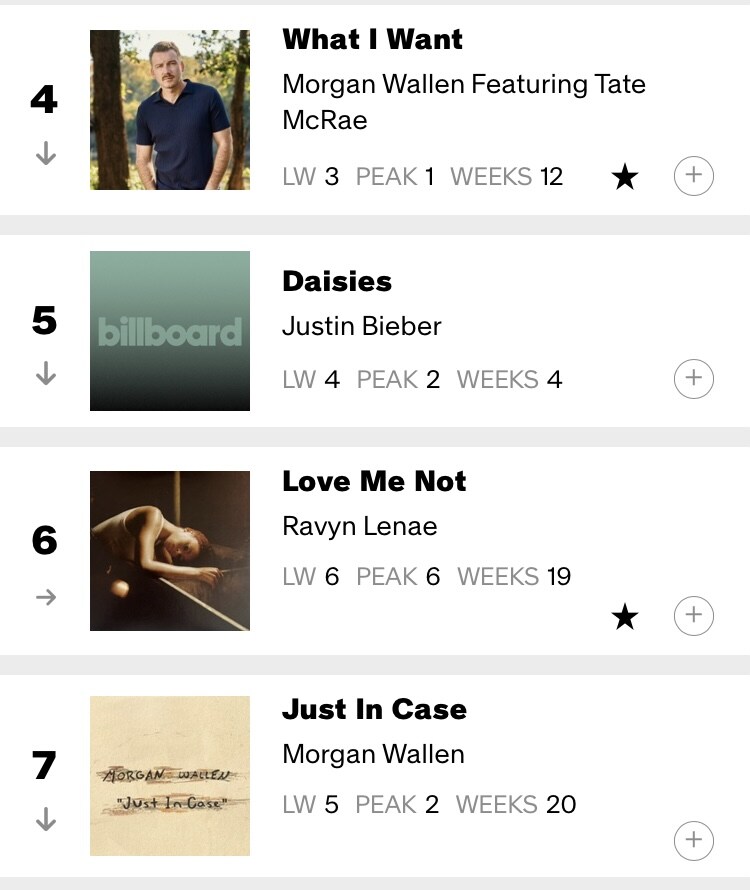Open the Love Me Not cover art
The height and width of the screenshot is (890, 750).
tap(170, 551)
